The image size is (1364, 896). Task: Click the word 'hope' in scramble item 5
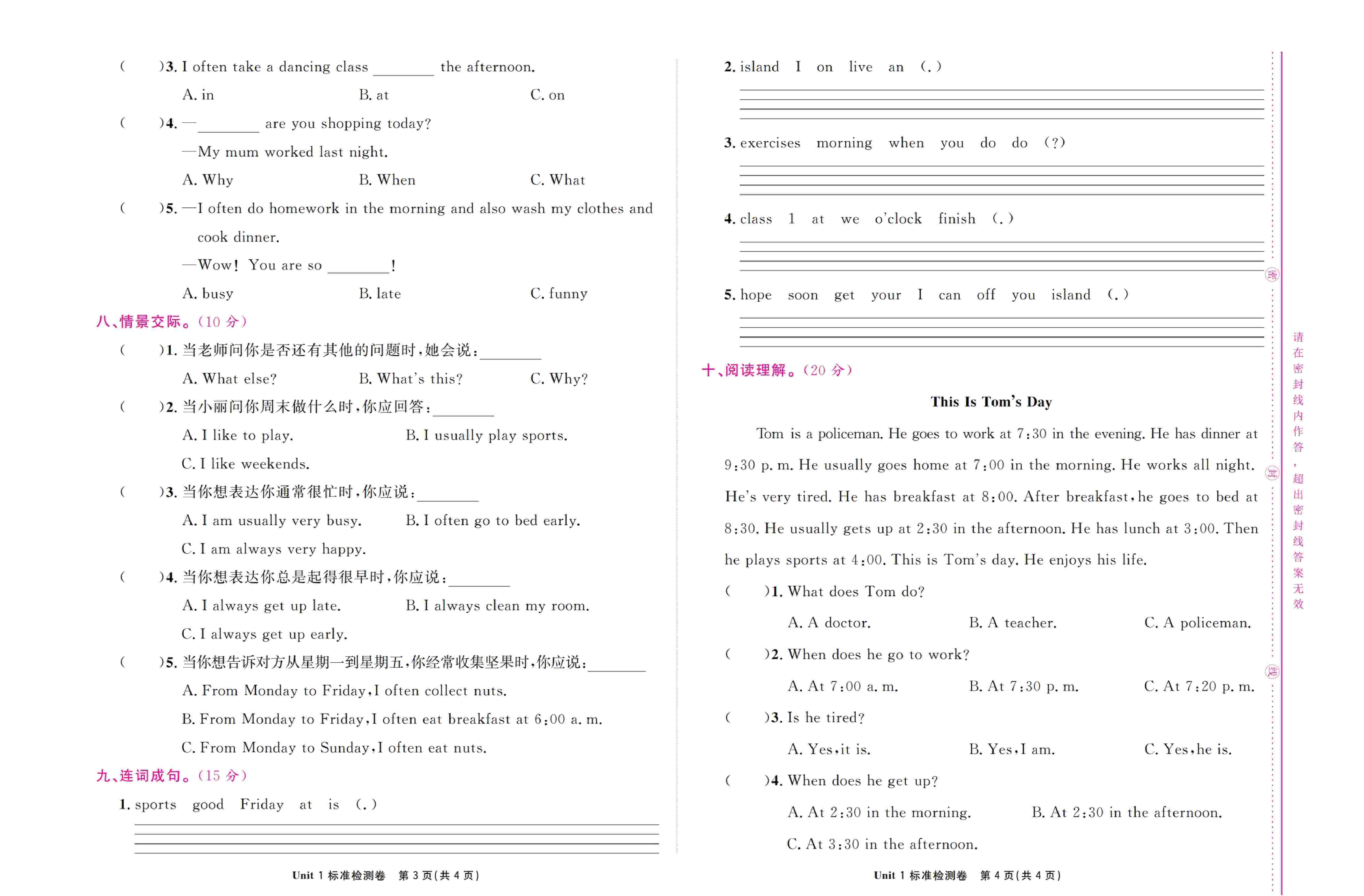coord(756,295)
